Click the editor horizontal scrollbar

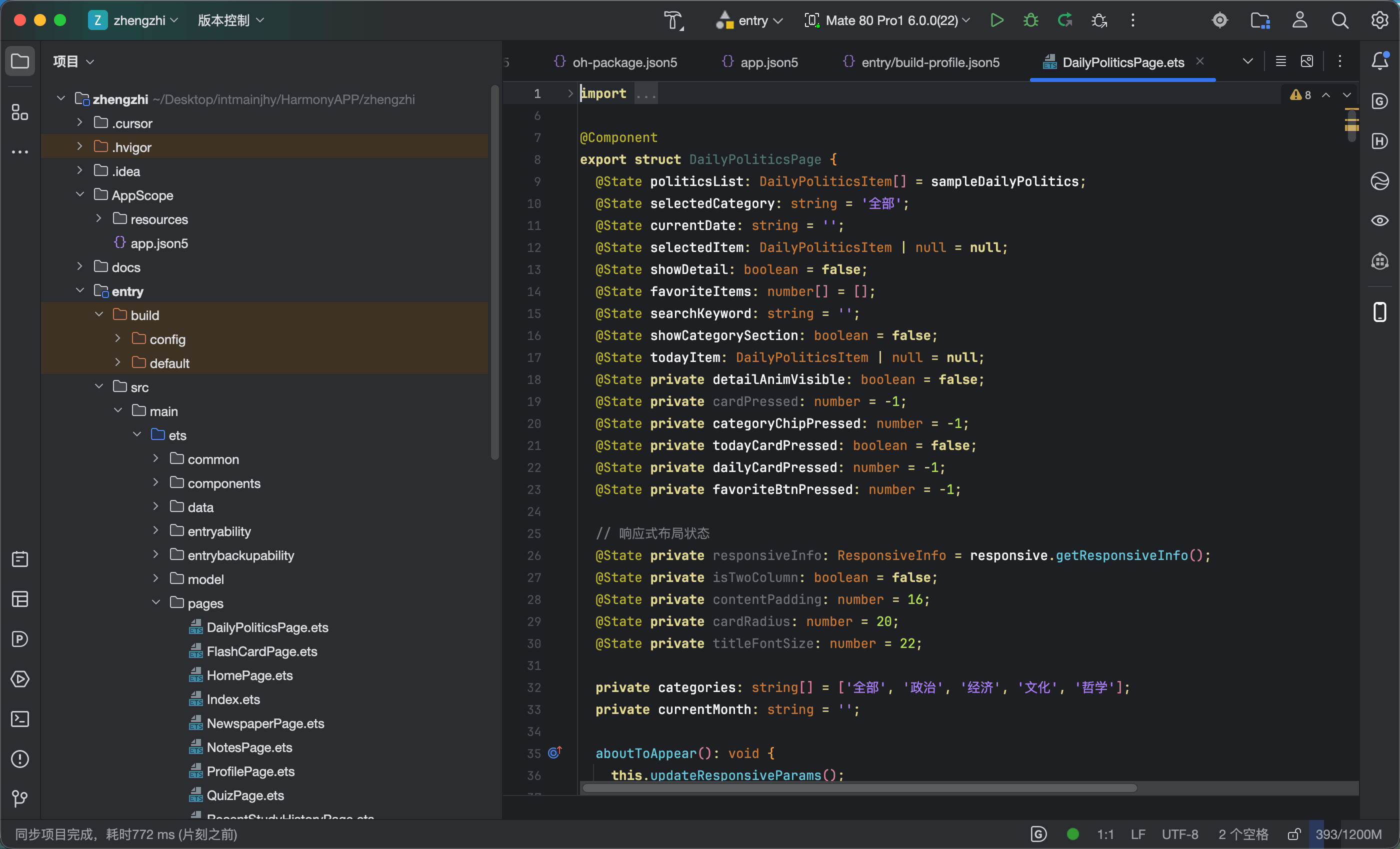pyautogui.click(x=859, y=787)
